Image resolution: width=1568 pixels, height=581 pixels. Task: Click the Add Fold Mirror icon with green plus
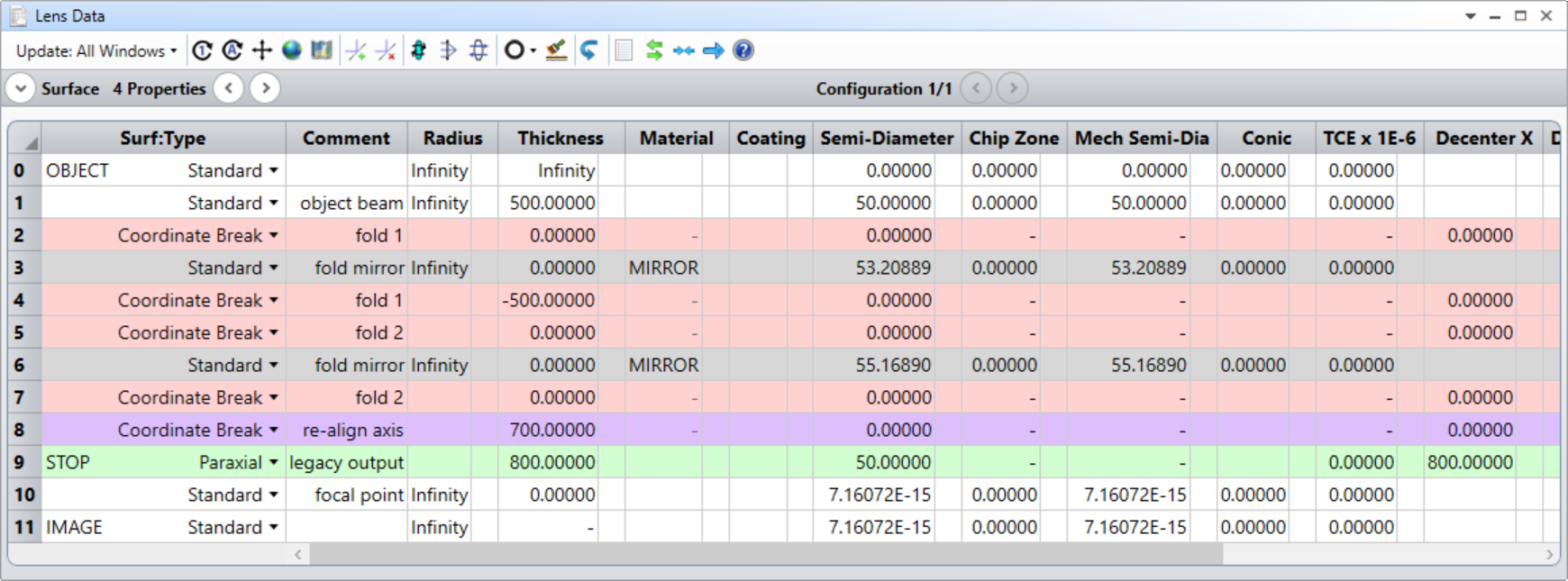pyautogui.click(x=356, y=50)
